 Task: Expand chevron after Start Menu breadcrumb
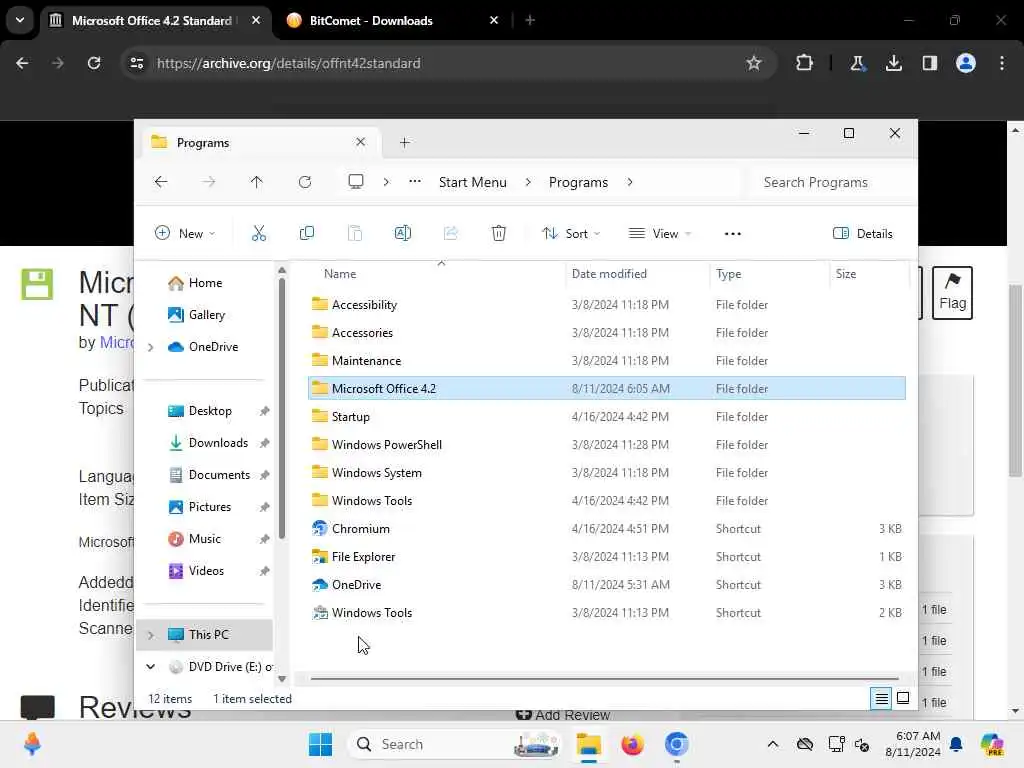(x=528, y=182)
